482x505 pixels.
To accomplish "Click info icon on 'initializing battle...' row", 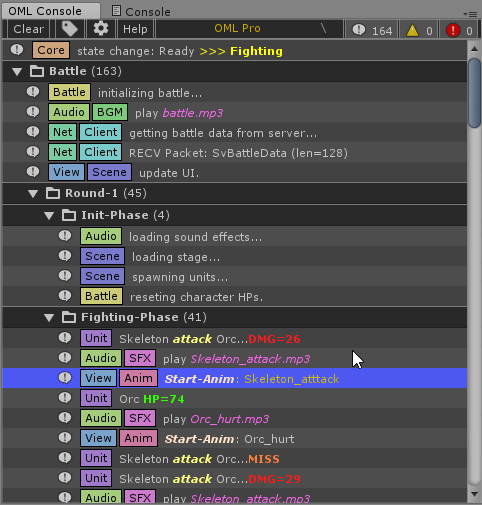I will click(x=33, y=92).
